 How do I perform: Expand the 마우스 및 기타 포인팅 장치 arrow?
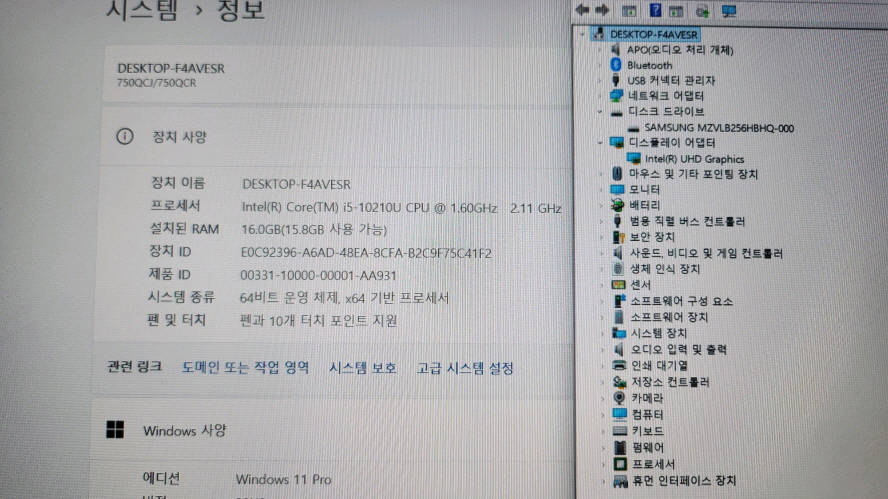[x=601, y=174]
